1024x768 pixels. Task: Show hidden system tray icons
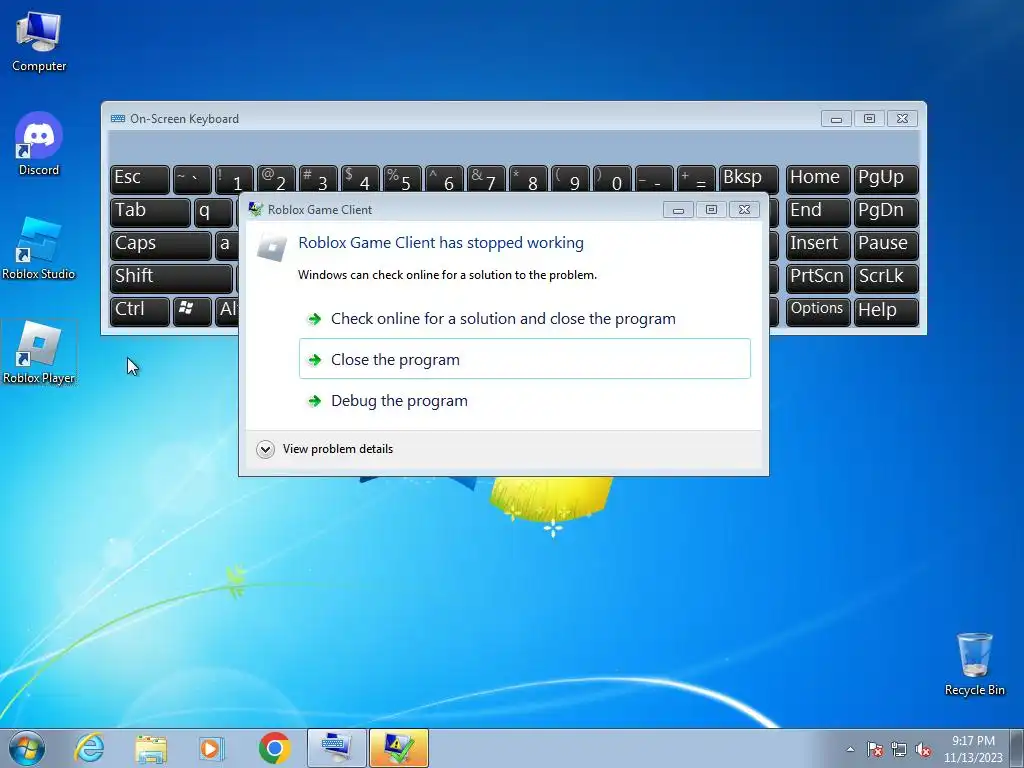coord(850,749)
